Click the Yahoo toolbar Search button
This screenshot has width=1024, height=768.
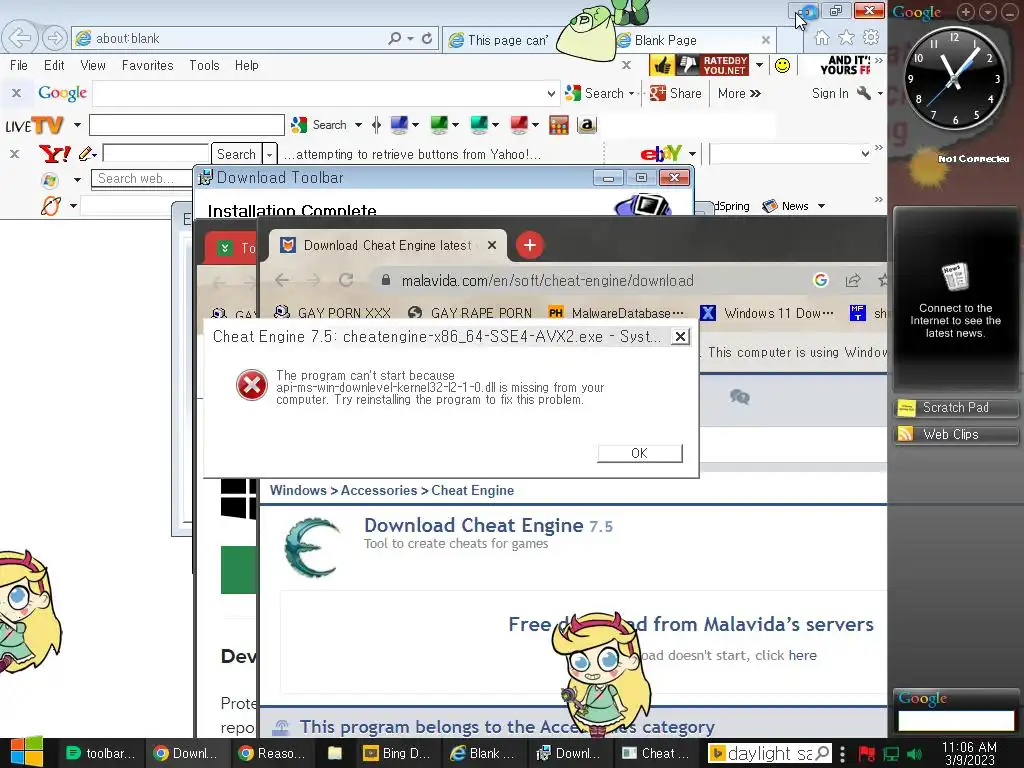(236, 154)
